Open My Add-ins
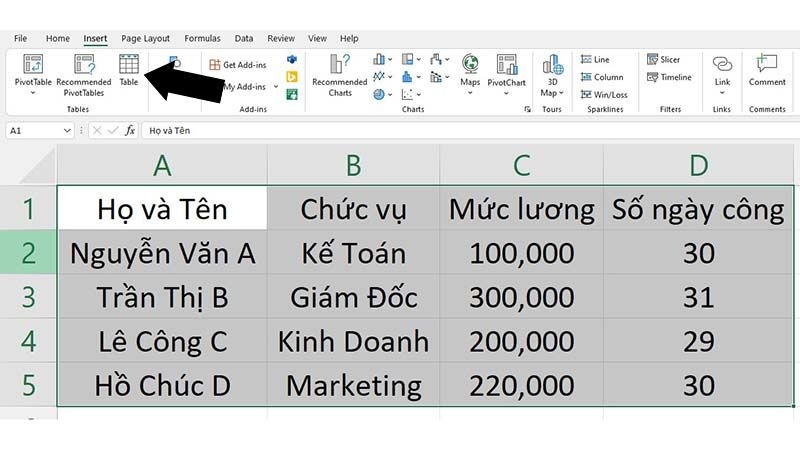Viewport: 800px width, 450px height. pyautogui.click(x=245, y=87)
